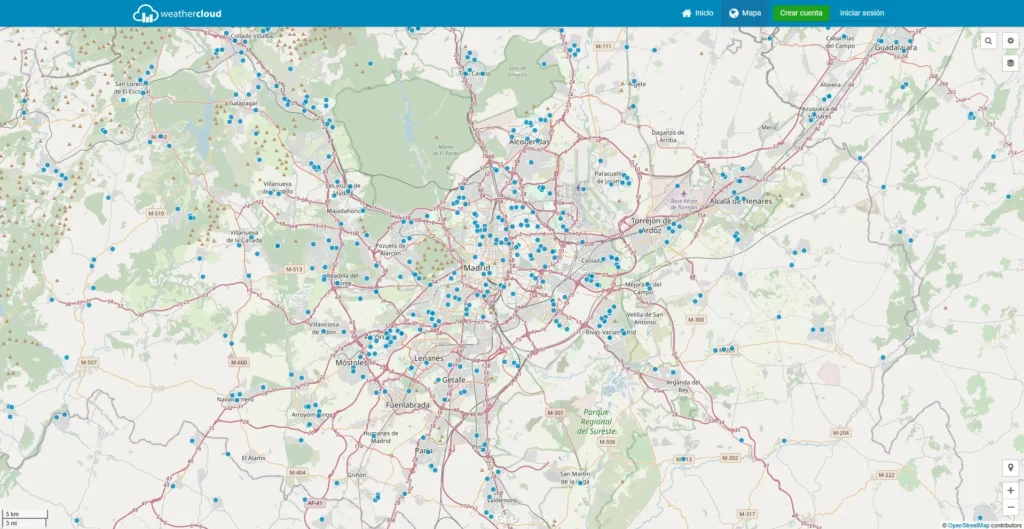Zoom in with the plus button
Image resolution: width=1024 pixels, height=529 pixels.
coord(1010,490)
